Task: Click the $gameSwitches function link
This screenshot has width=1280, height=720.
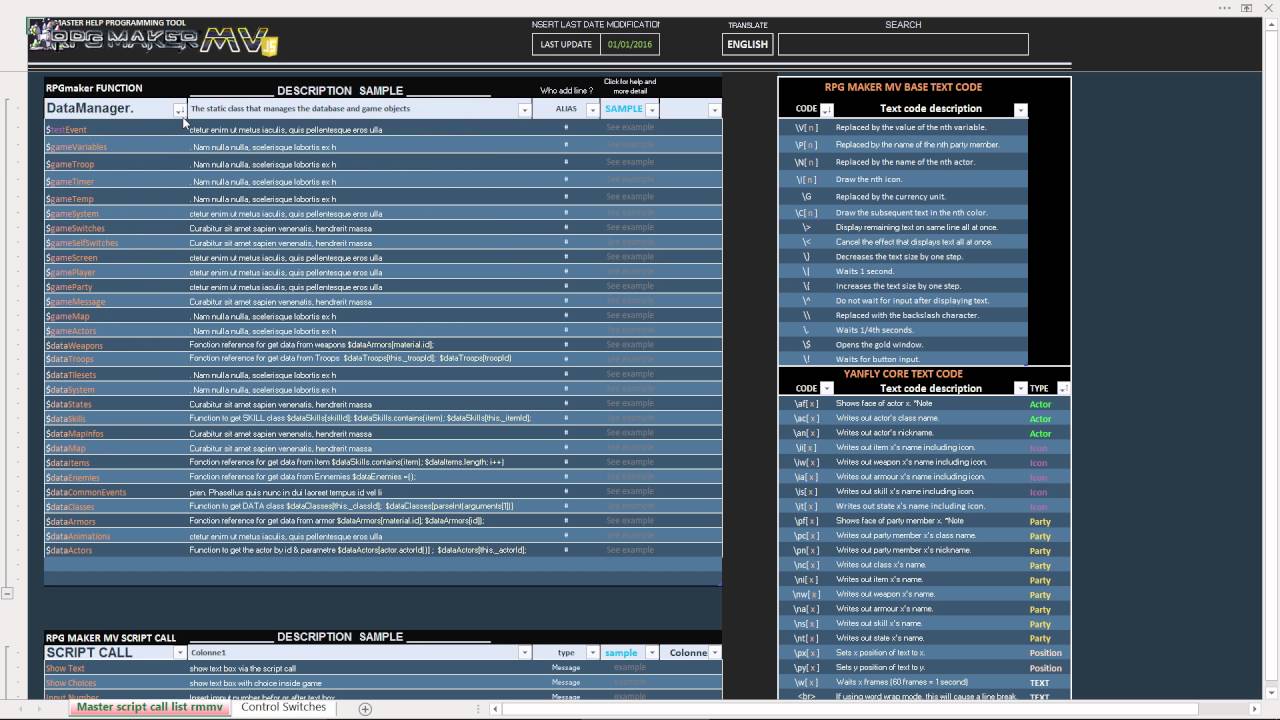Action: click(75, 228)
